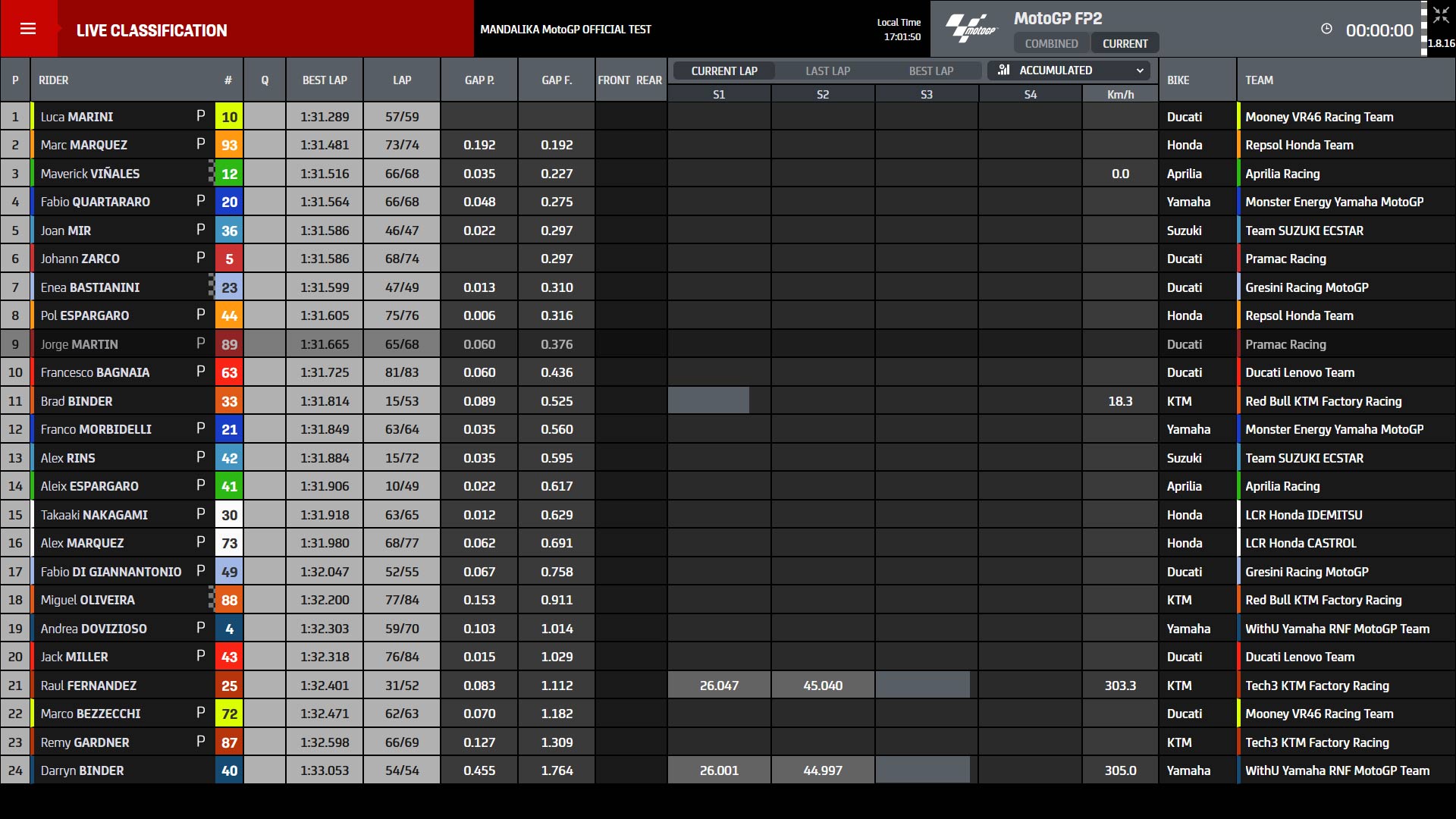This screenshot has width=1456, height=819.
Task: Click rider name Johann ZARCO
Action: tap(80, 259)
